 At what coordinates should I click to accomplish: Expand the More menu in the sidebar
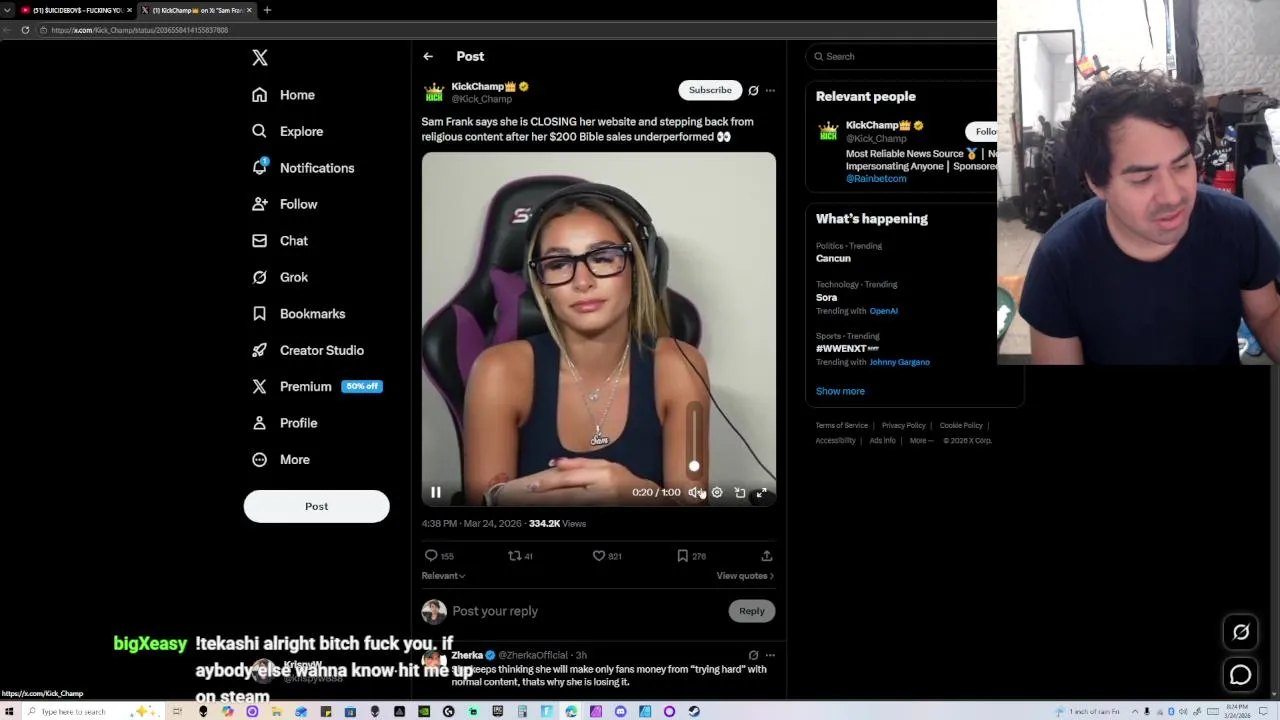[x=281, y=459]
